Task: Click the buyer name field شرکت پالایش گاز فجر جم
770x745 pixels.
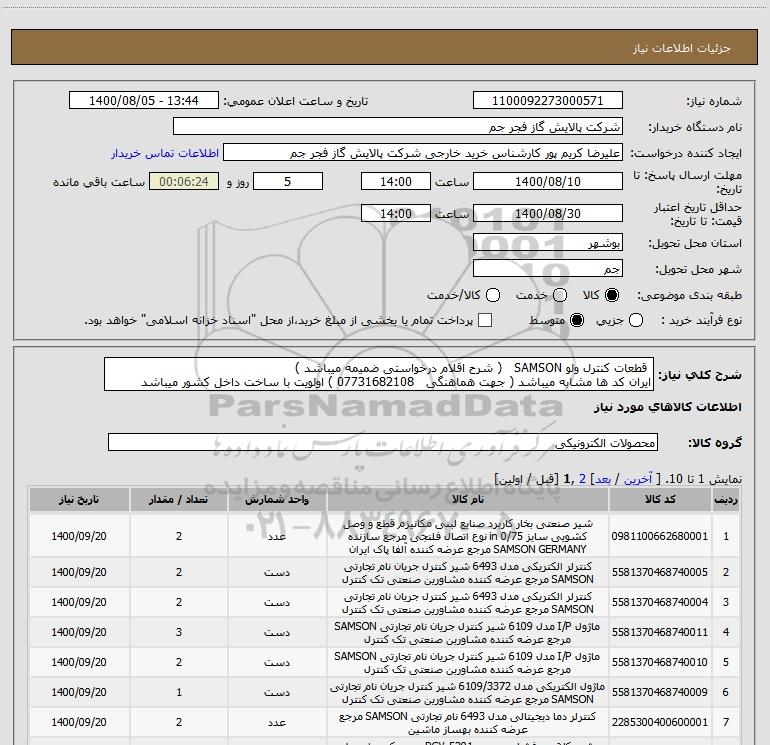Action: coord(398,126)
